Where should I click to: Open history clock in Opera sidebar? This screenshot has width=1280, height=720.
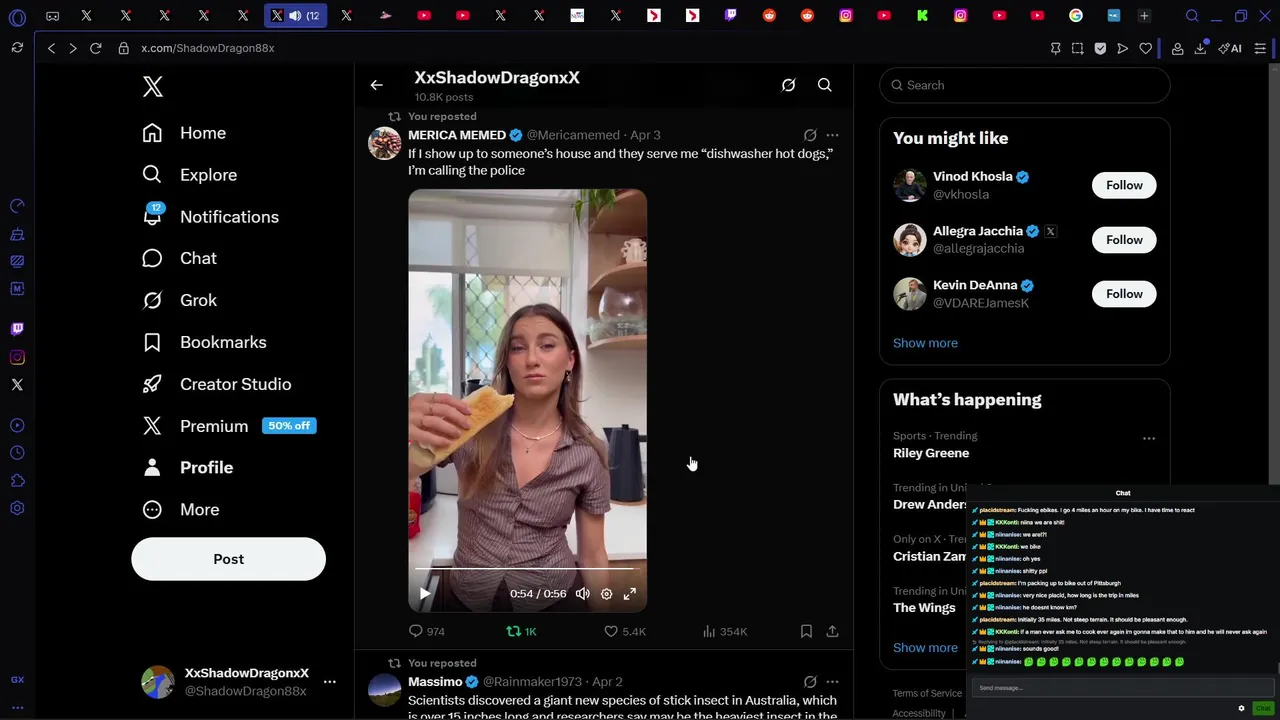17,453
